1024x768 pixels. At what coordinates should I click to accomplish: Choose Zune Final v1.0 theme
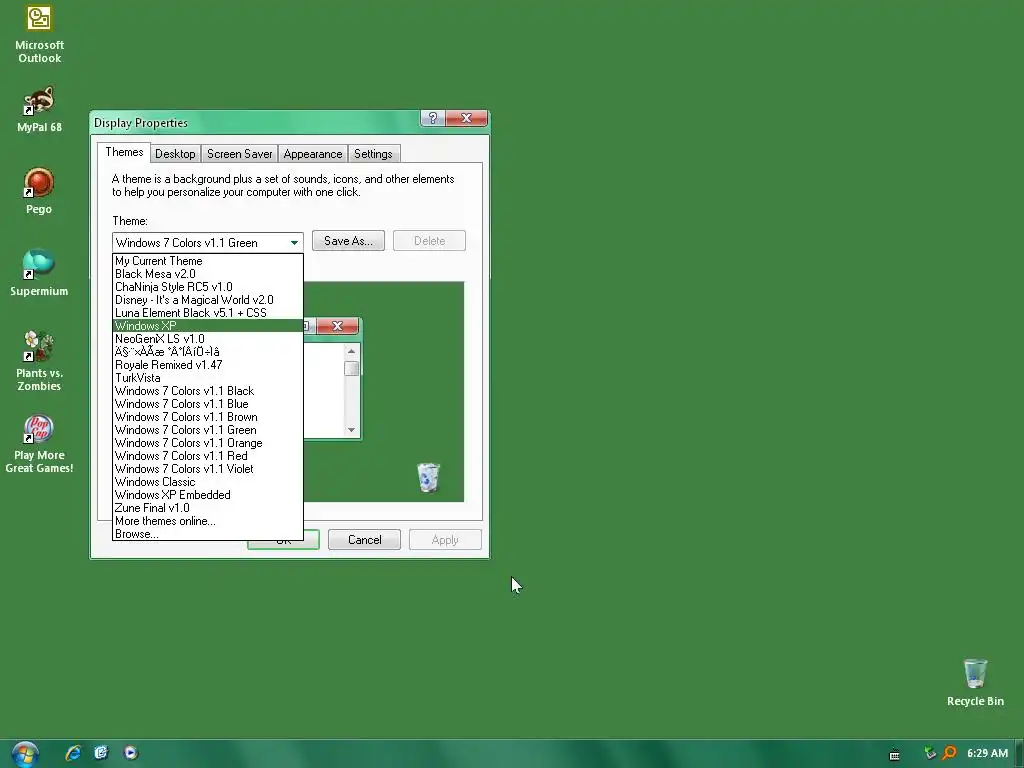click(208, 508)
